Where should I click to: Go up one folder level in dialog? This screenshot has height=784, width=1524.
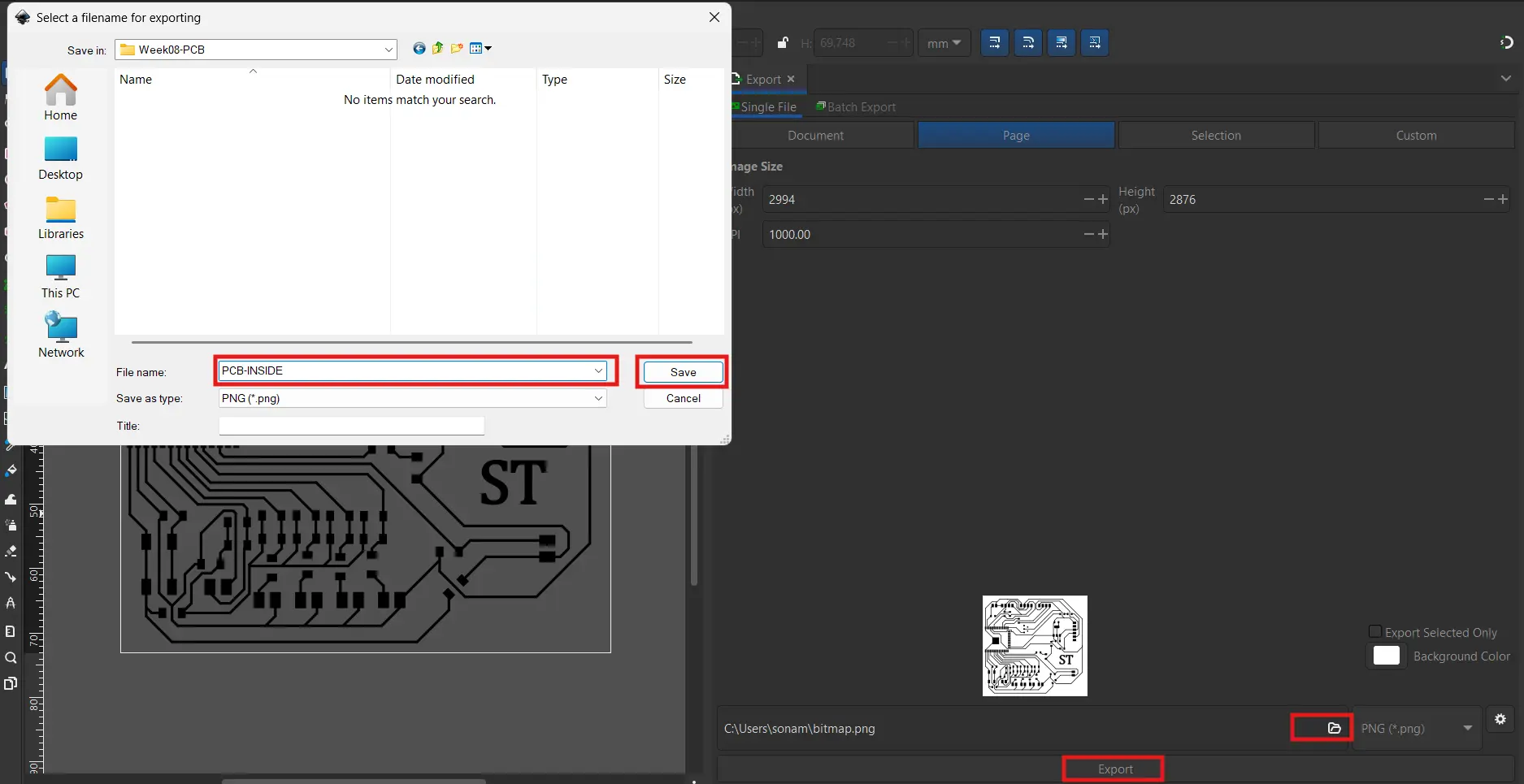pyautogui.click(x=438, y=49)
